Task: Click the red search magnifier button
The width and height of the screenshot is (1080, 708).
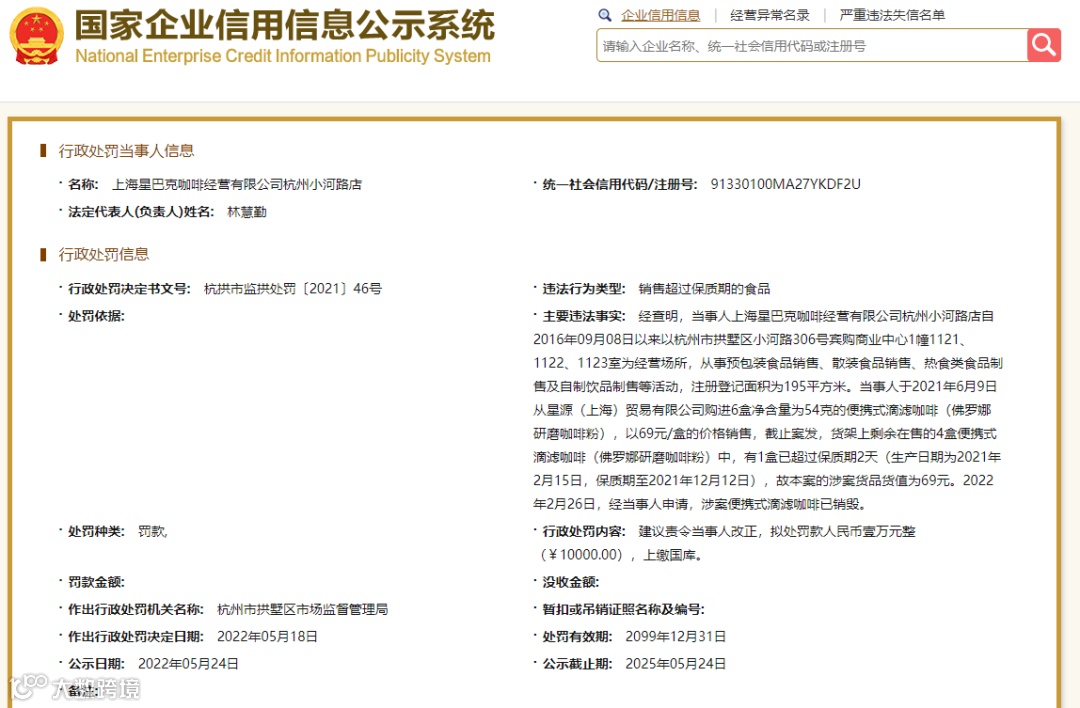Action: [1043, 45]
